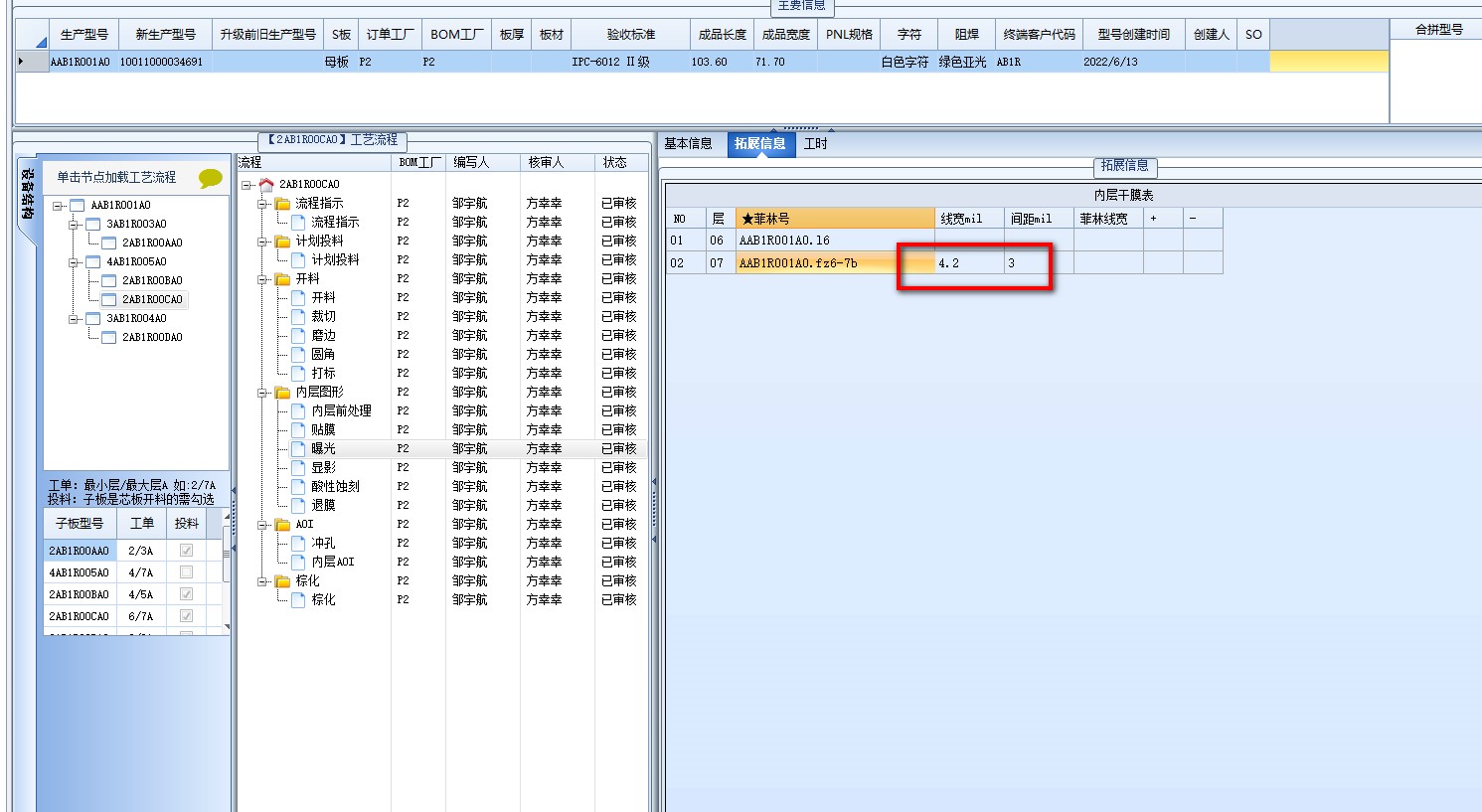Switch to the 基本信息 tab
Viewport: 1482px width, 812px height.
click(688, 144)
